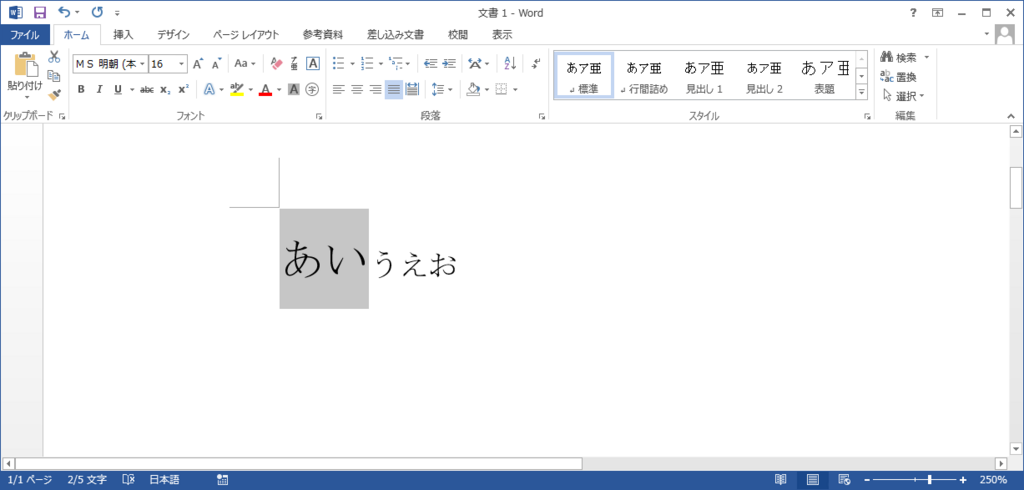Click the 250% zoom level
This screenshot has height=490, width=1024.
[993, 480]
